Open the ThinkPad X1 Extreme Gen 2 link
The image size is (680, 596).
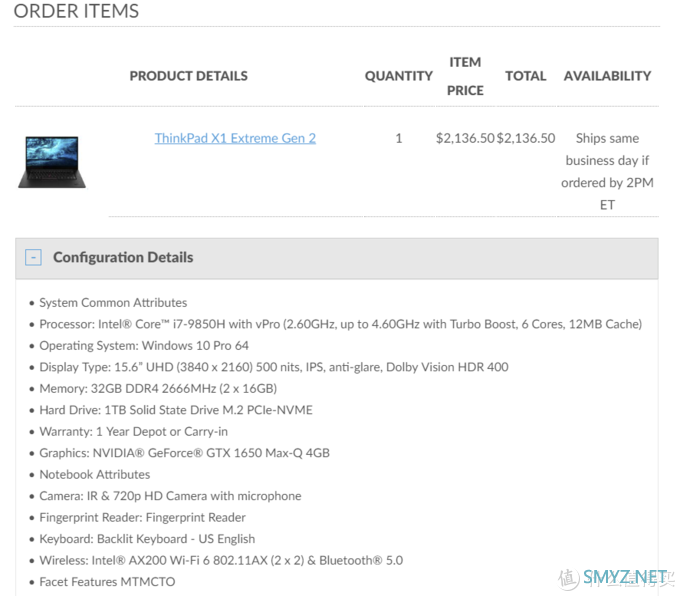point(235,138)
